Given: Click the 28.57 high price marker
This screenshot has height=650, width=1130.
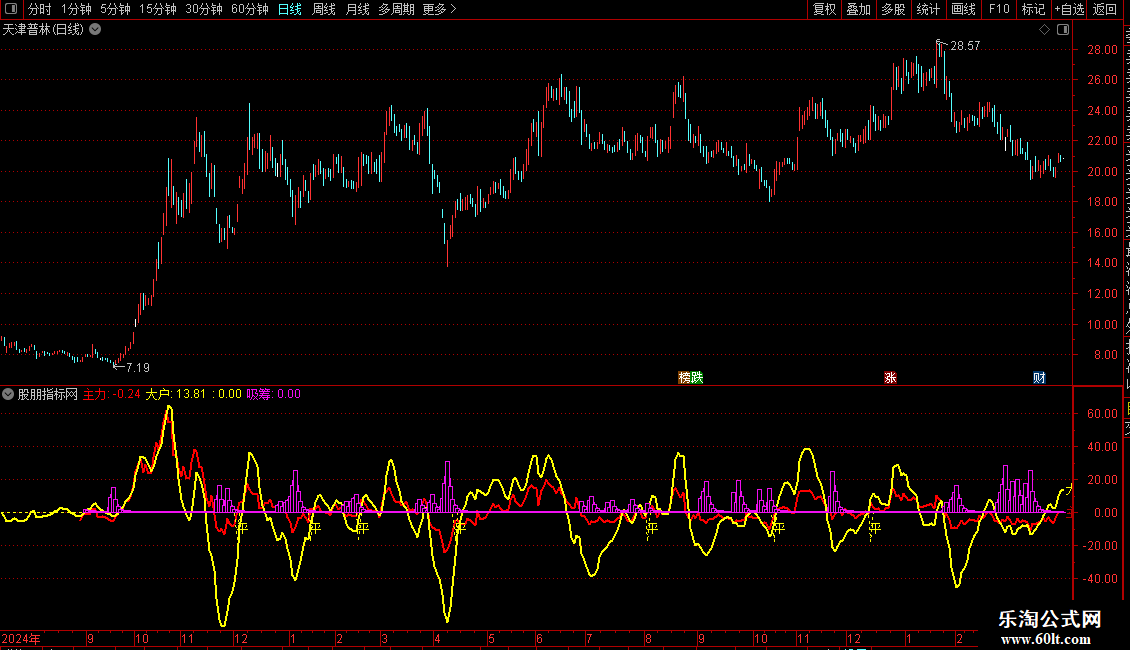Looking at the screenshot, I should [965, 46].
